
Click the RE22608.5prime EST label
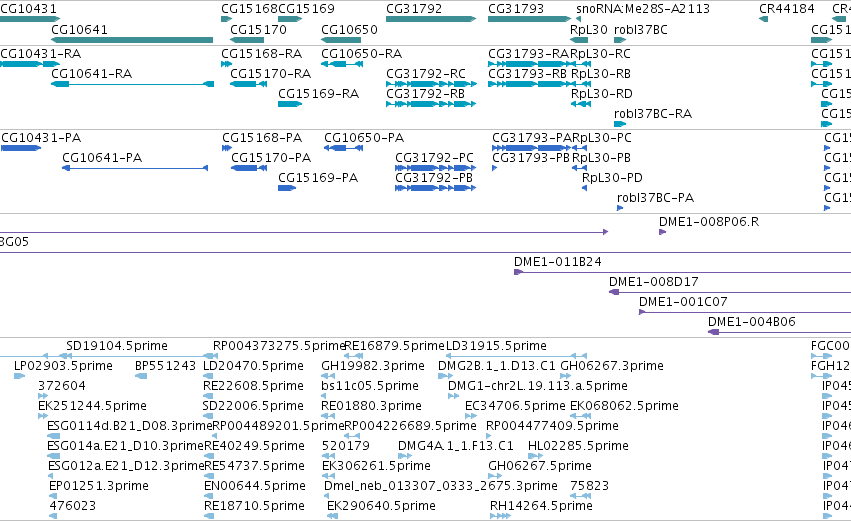click(253, 385)
